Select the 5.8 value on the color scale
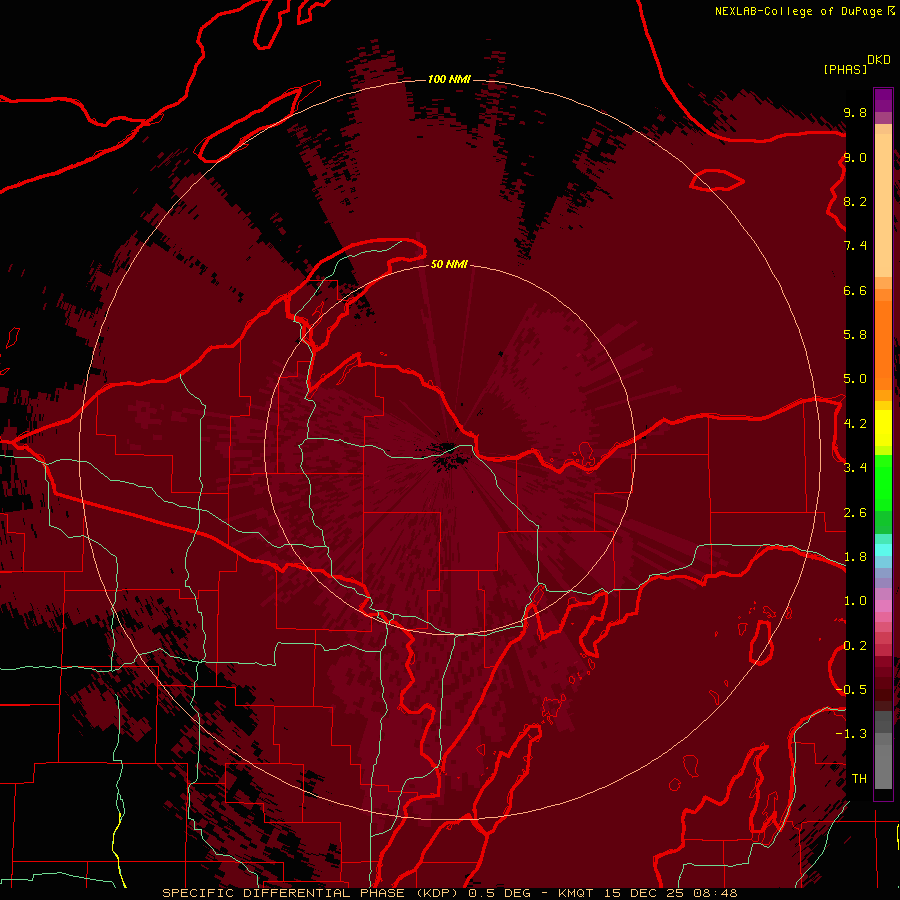900x900 pixels. coord(855,335)
